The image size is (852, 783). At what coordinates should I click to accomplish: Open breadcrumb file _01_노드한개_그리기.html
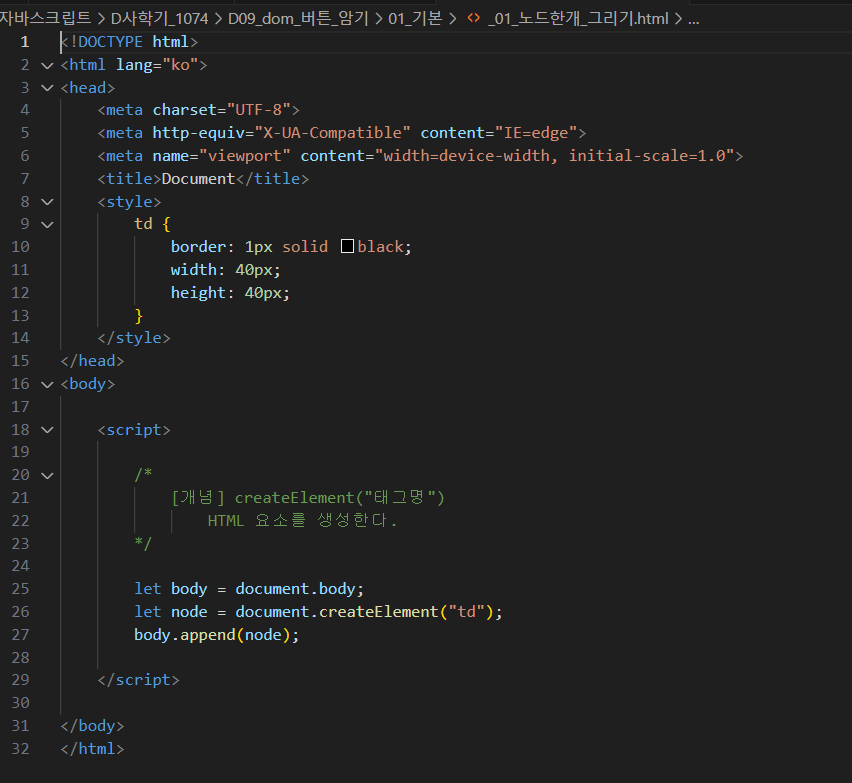pos(578,19)
